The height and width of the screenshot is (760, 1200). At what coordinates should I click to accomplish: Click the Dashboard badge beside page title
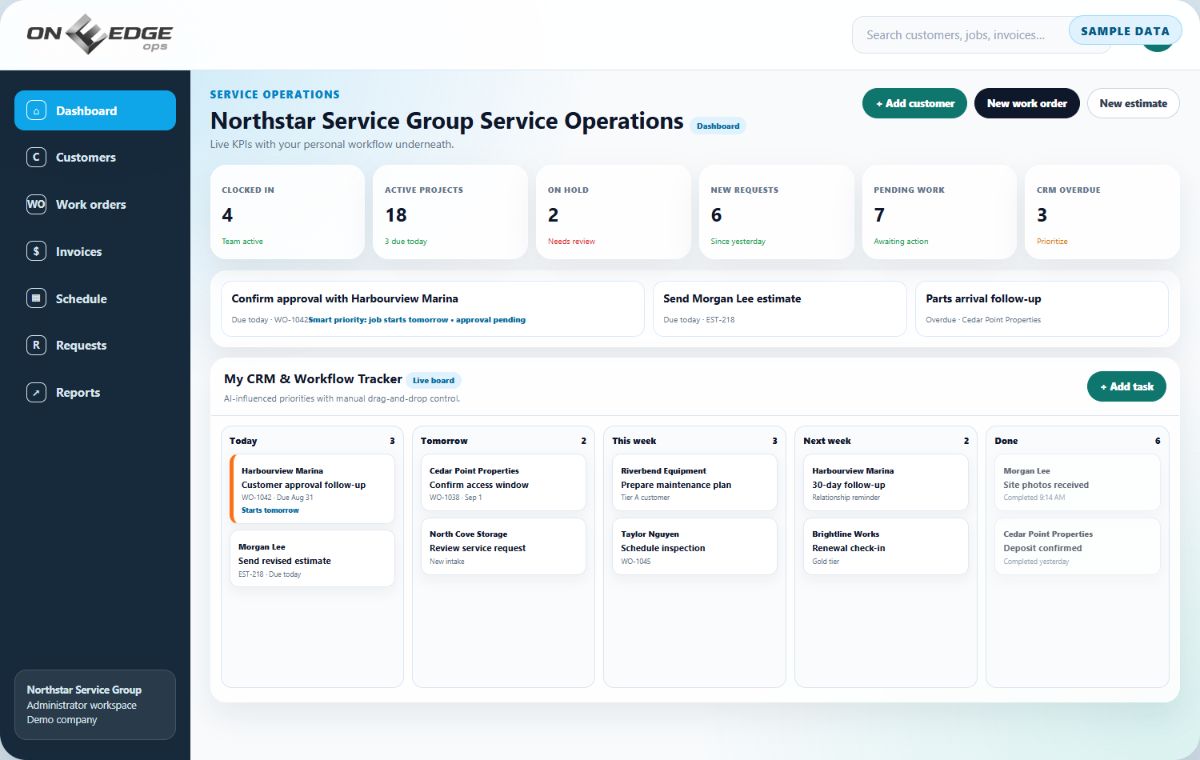(718, 126)
